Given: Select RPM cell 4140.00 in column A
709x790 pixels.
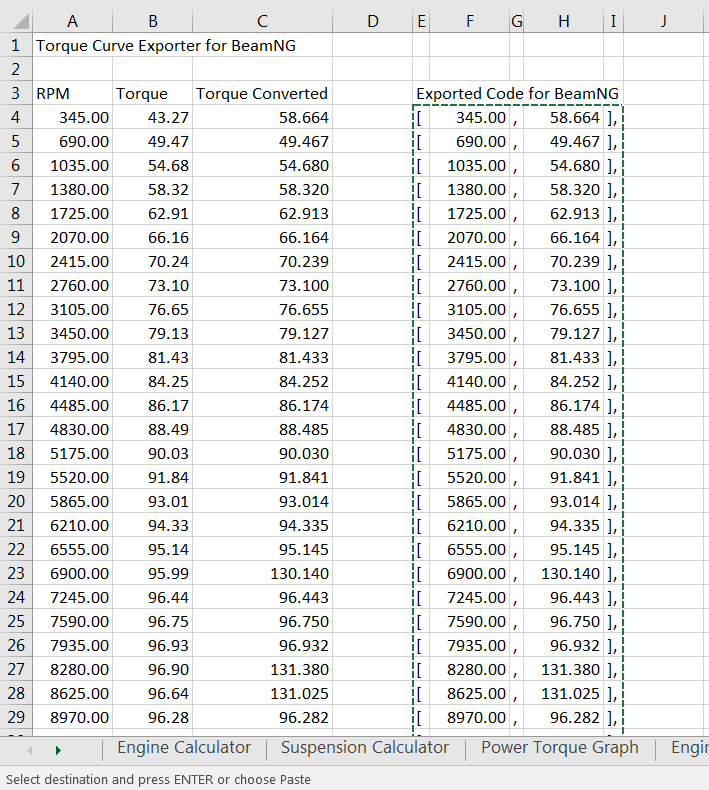Looking at the screenshot, I should [x=73, y=381].
